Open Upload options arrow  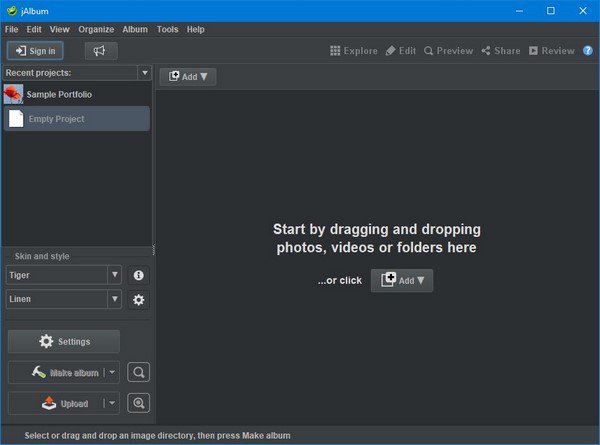point(112,403)
